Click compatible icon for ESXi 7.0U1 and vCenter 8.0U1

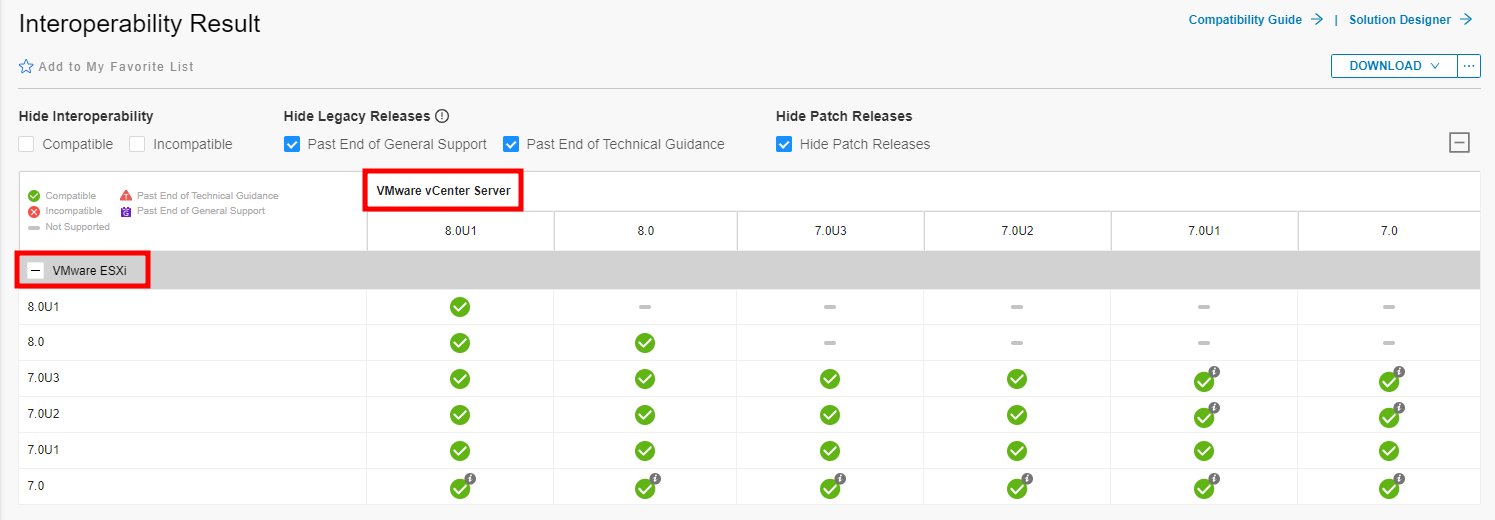tap(460, 451)
